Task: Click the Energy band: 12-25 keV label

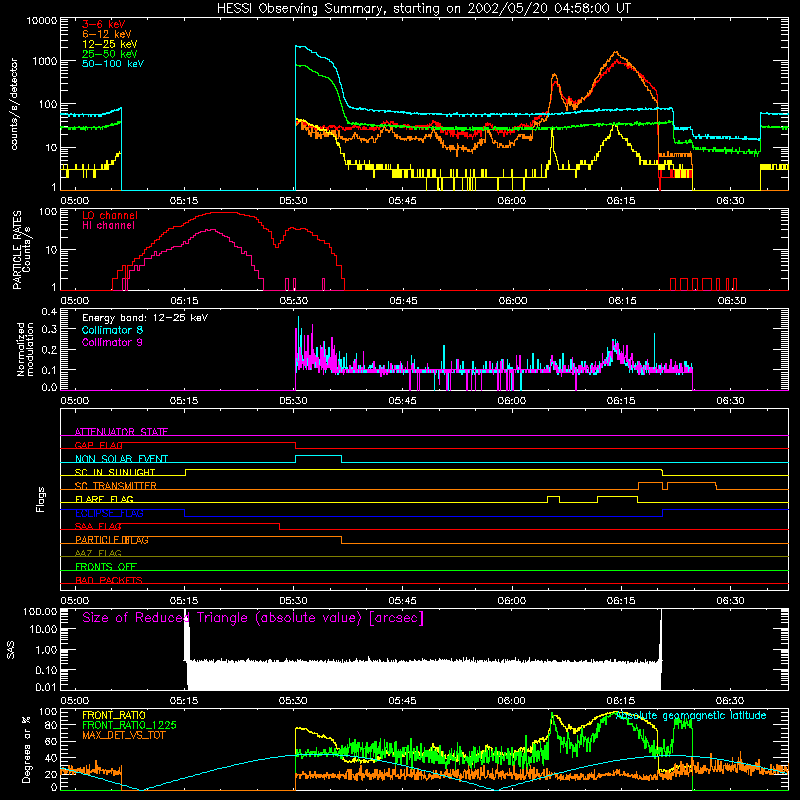Action: (145, 318)
